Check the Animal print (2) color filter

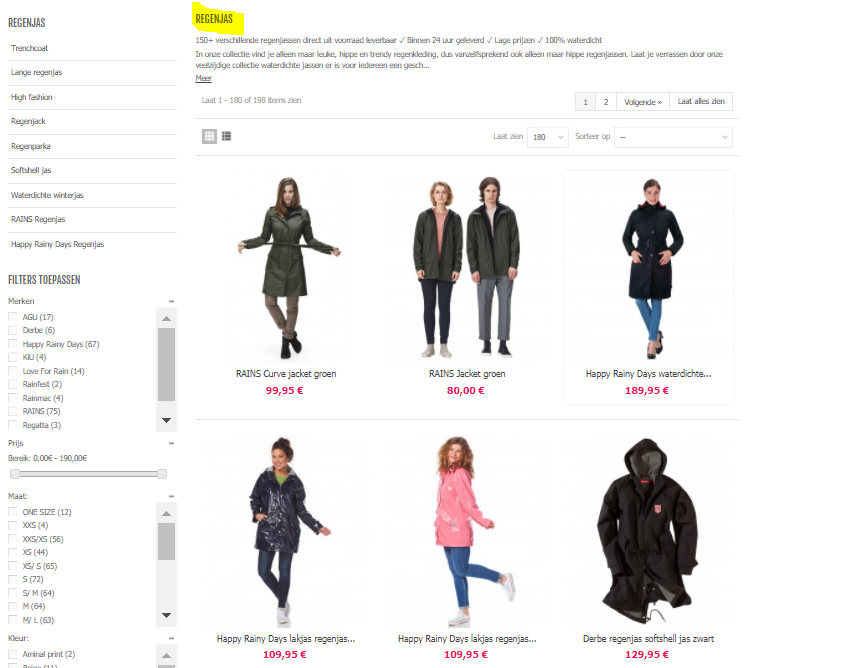pyautogui.click(x=13, y=654)
